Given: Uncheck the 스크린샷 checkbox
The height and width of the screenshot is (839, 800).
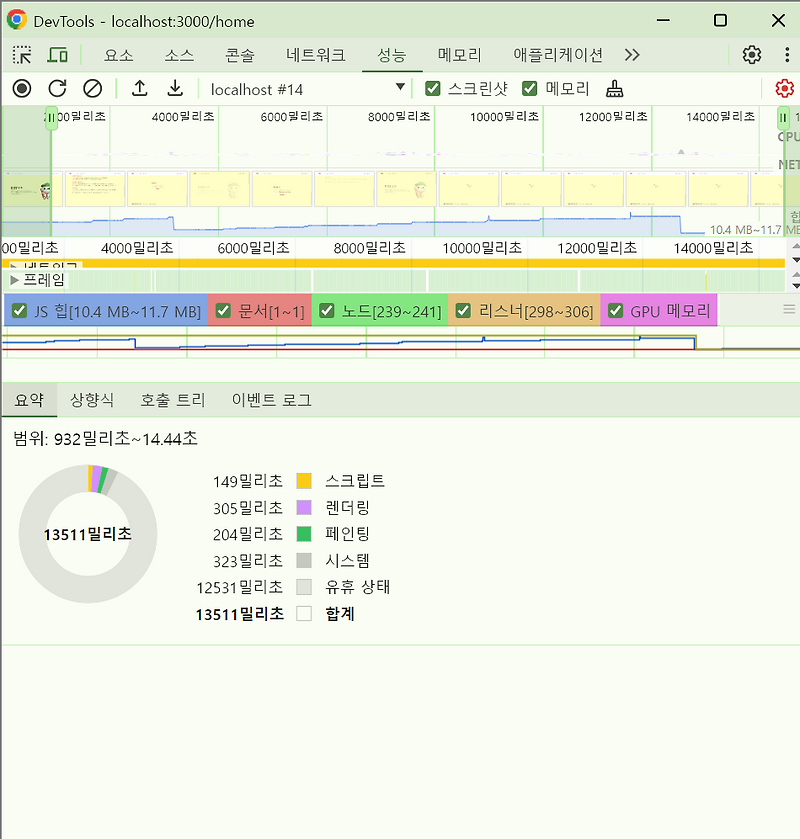Looking at the screenshot, I should click(433, 88).
